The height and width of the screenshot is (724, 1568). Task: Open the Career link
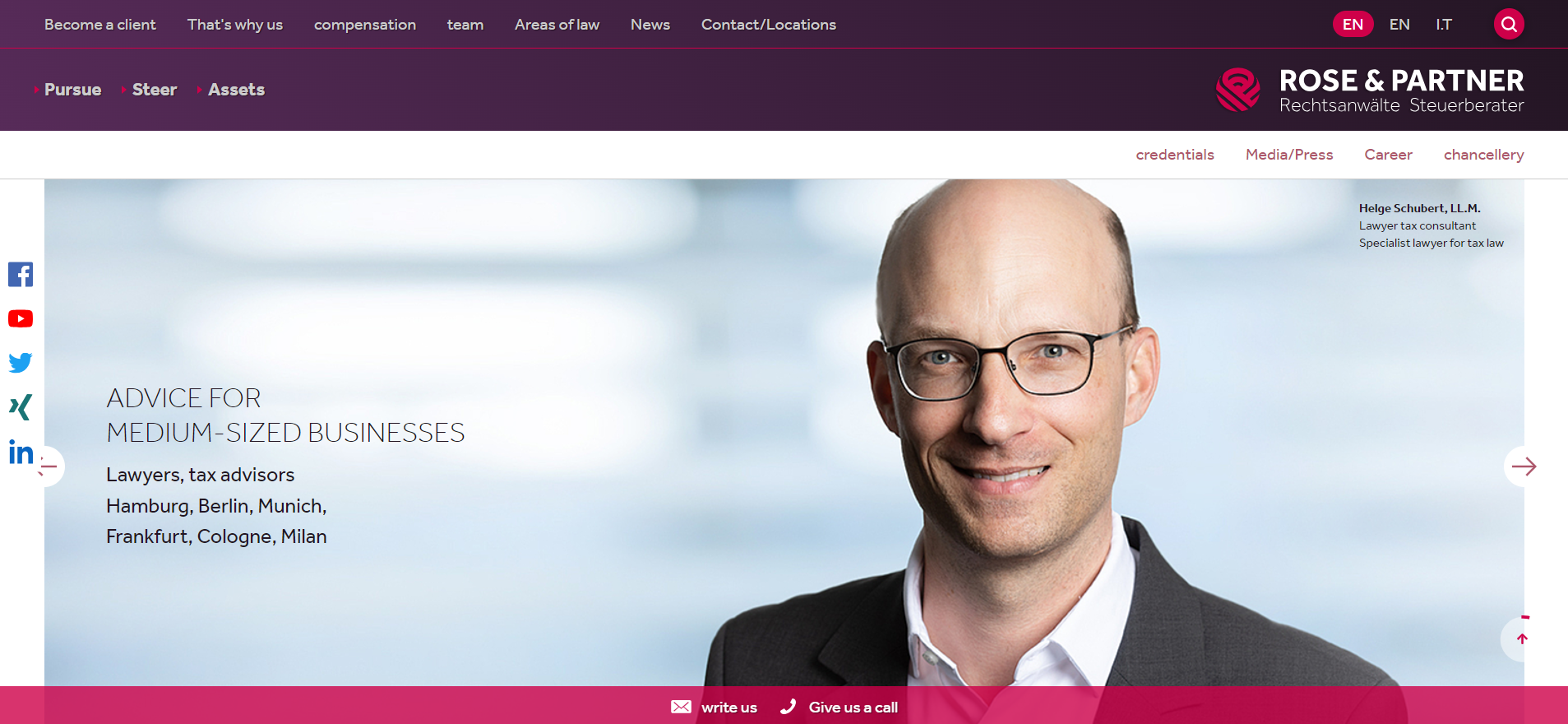[x=1388, y=155]
